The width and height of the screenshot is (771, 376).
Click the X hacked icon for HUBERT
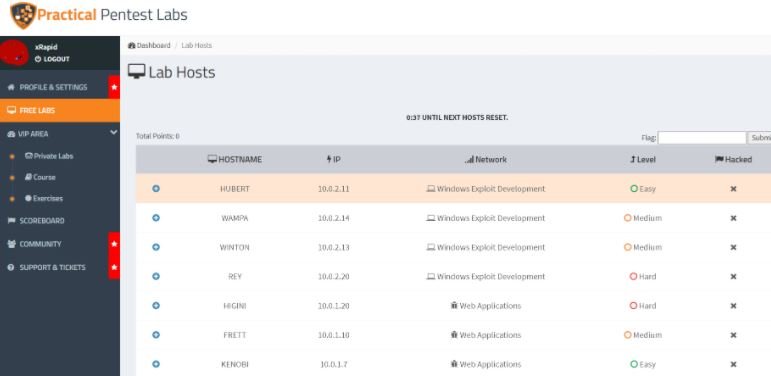click(733, 189)
